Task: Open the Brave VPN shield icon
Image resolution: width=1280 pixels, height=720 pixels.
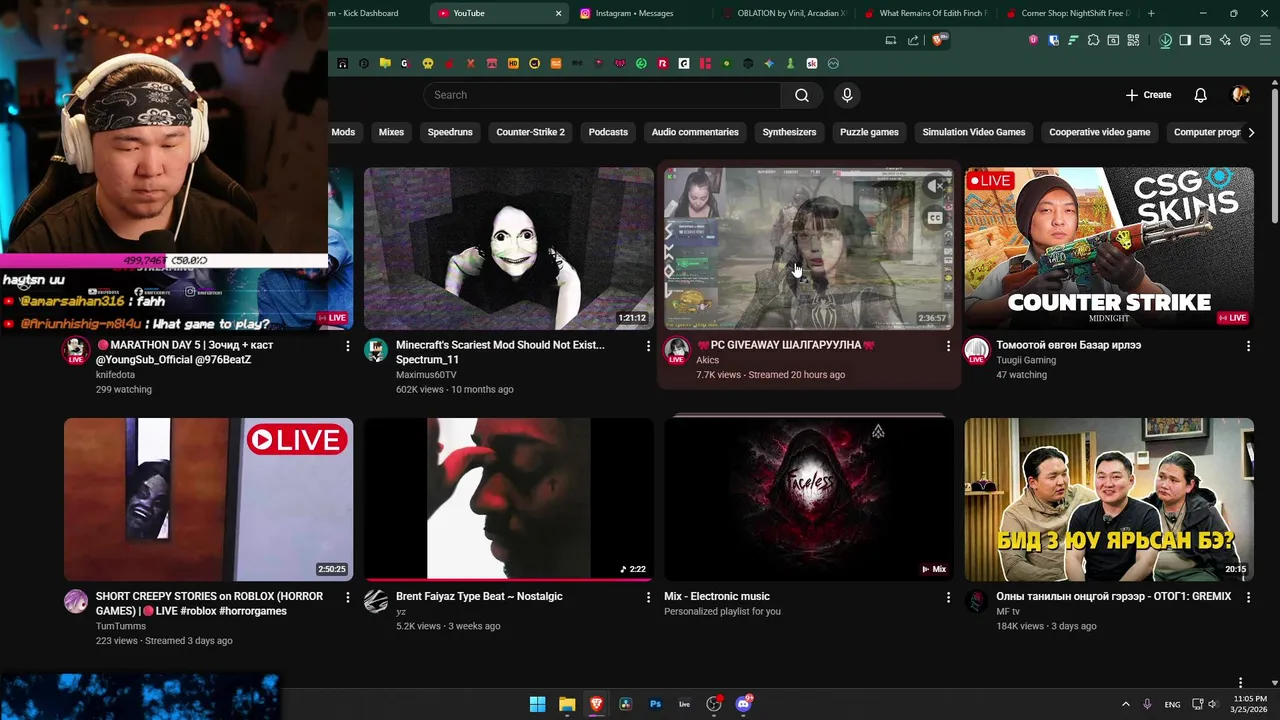Action: (1245, 40)
